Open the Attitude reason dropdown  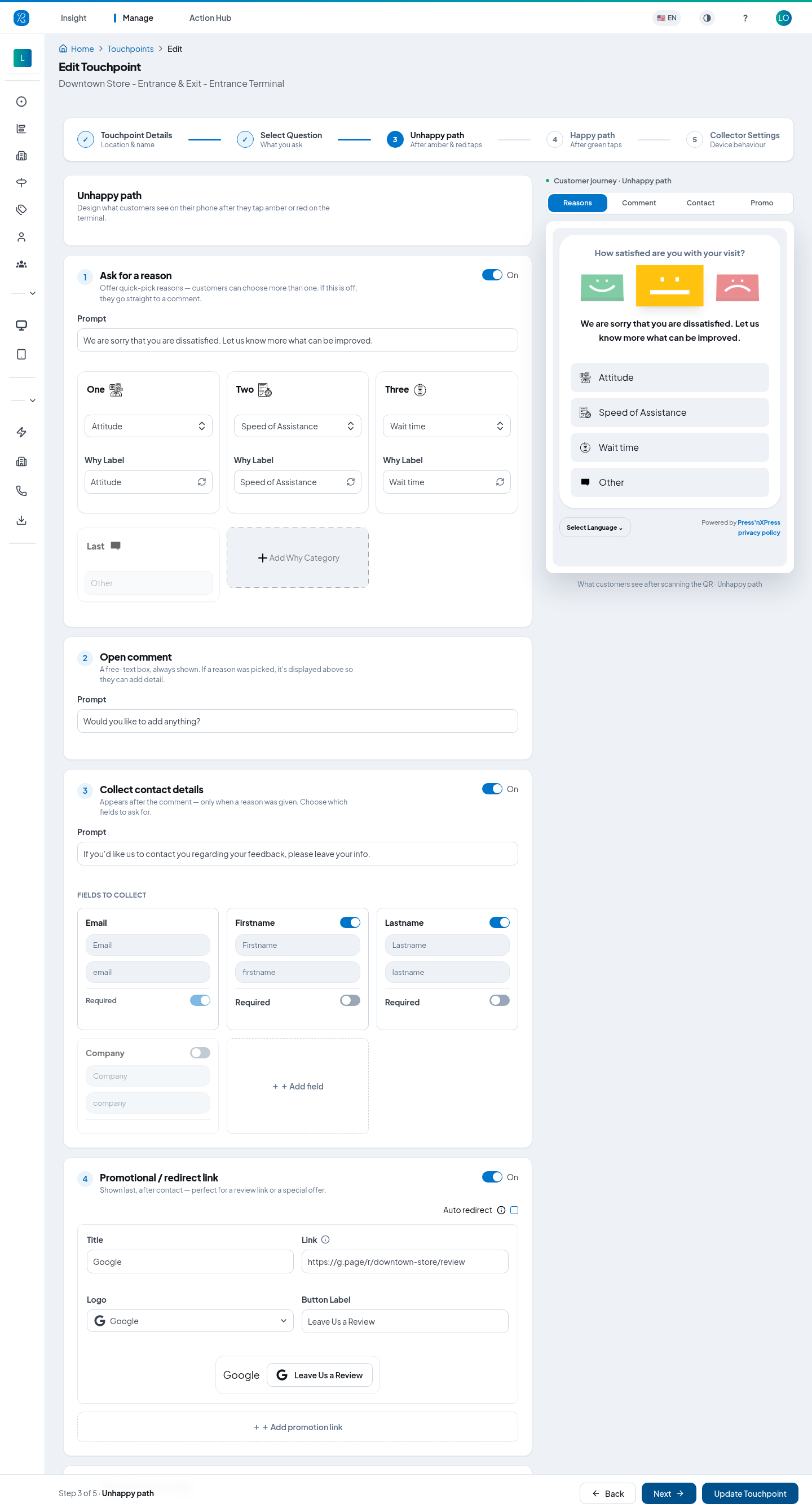(148, 426)
